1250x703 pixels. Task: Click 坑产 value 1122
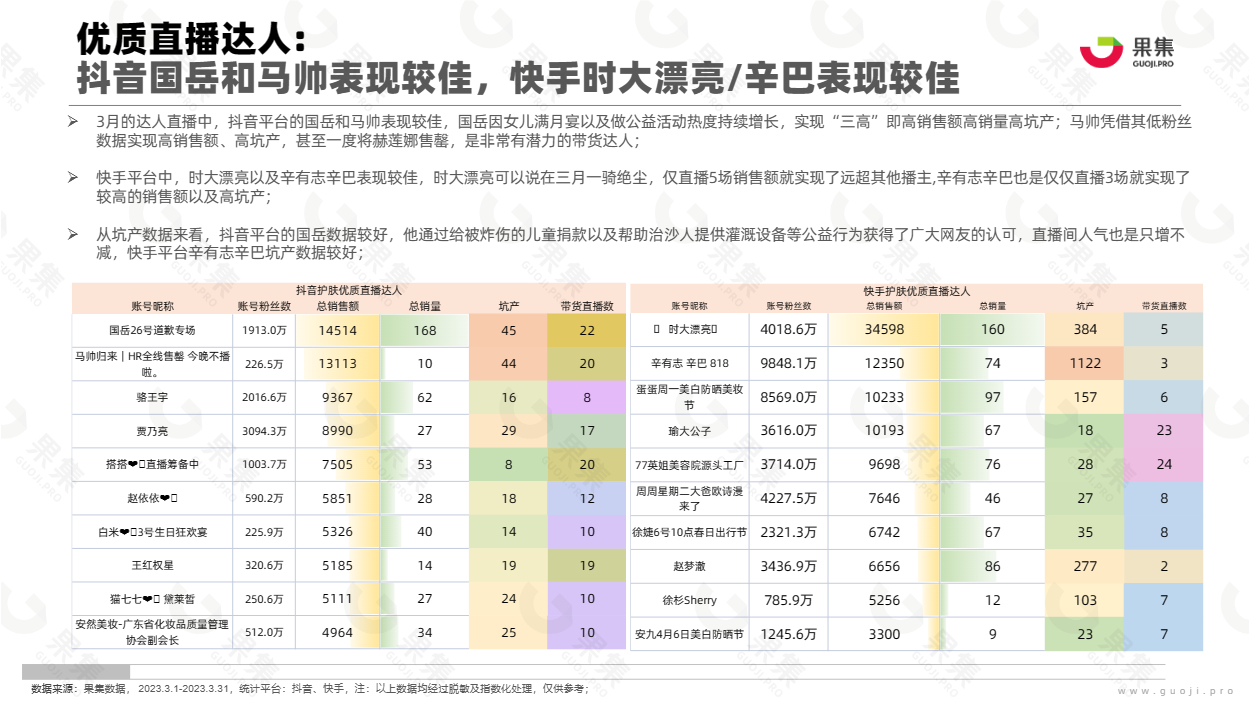pyautogui.click(x=1085, y=363)
